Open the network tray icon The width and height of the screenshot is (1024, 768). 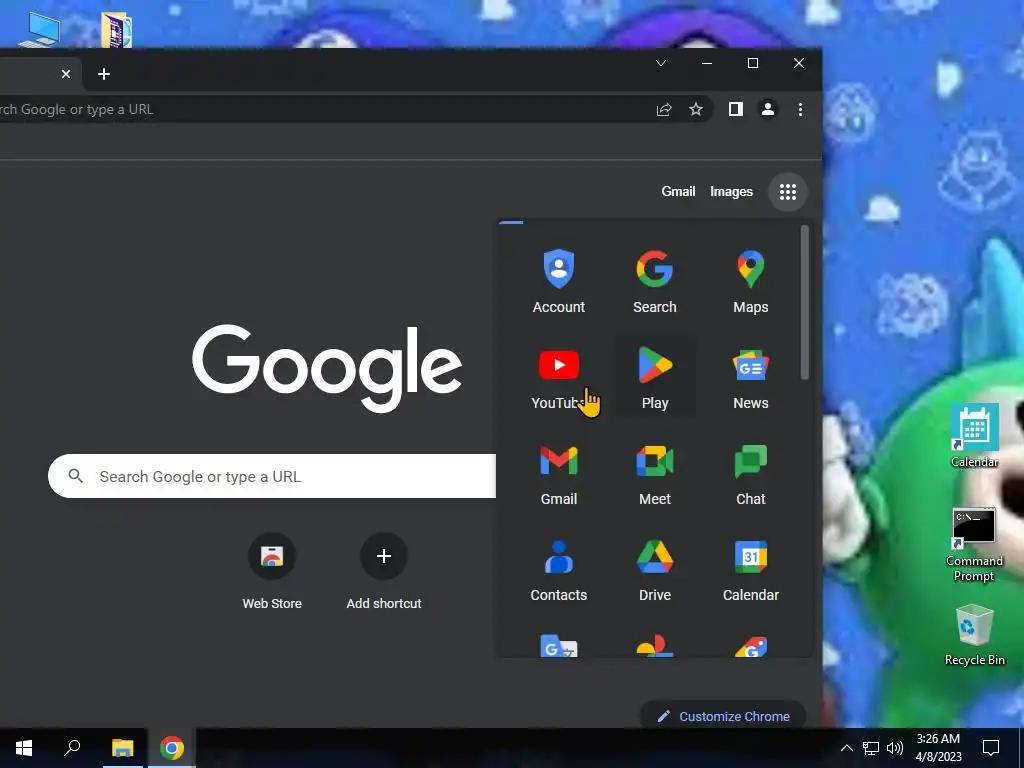pyautogui.click(x=871, y=748)
